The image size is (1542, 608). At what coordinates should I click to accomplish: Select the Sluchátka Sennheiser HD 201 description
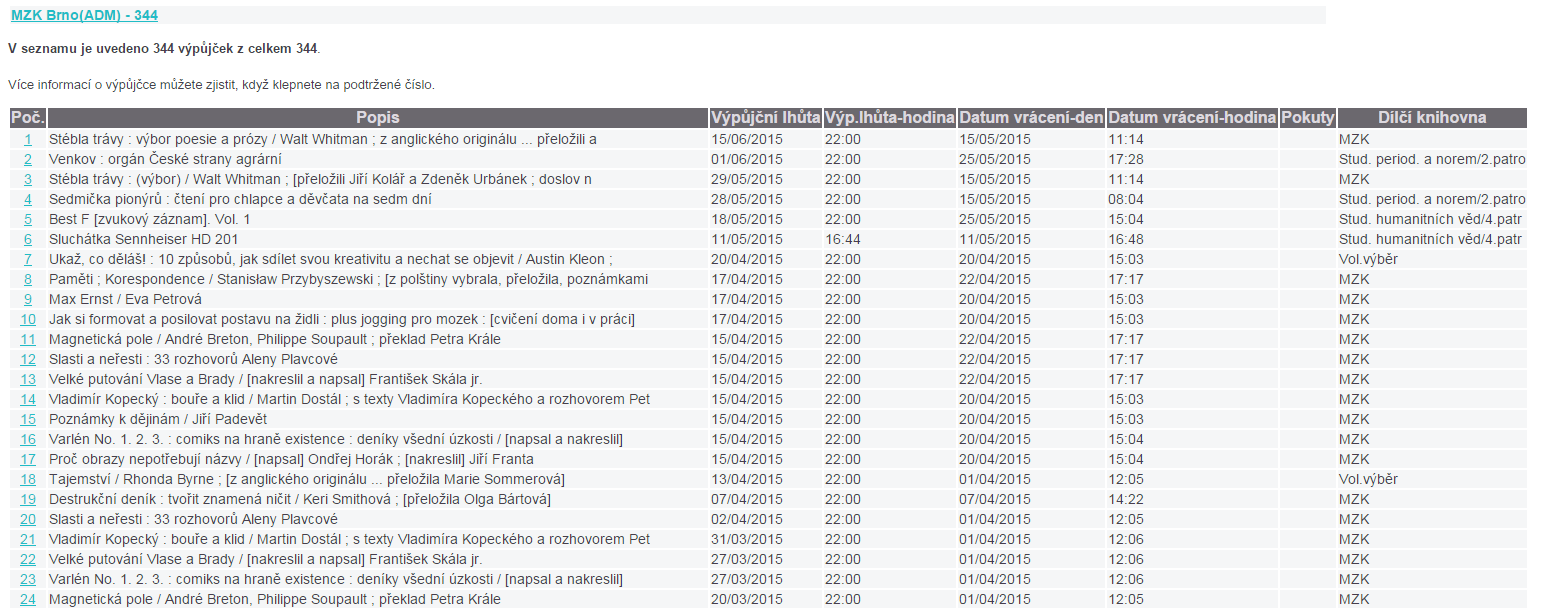click(x=143, y=240)
